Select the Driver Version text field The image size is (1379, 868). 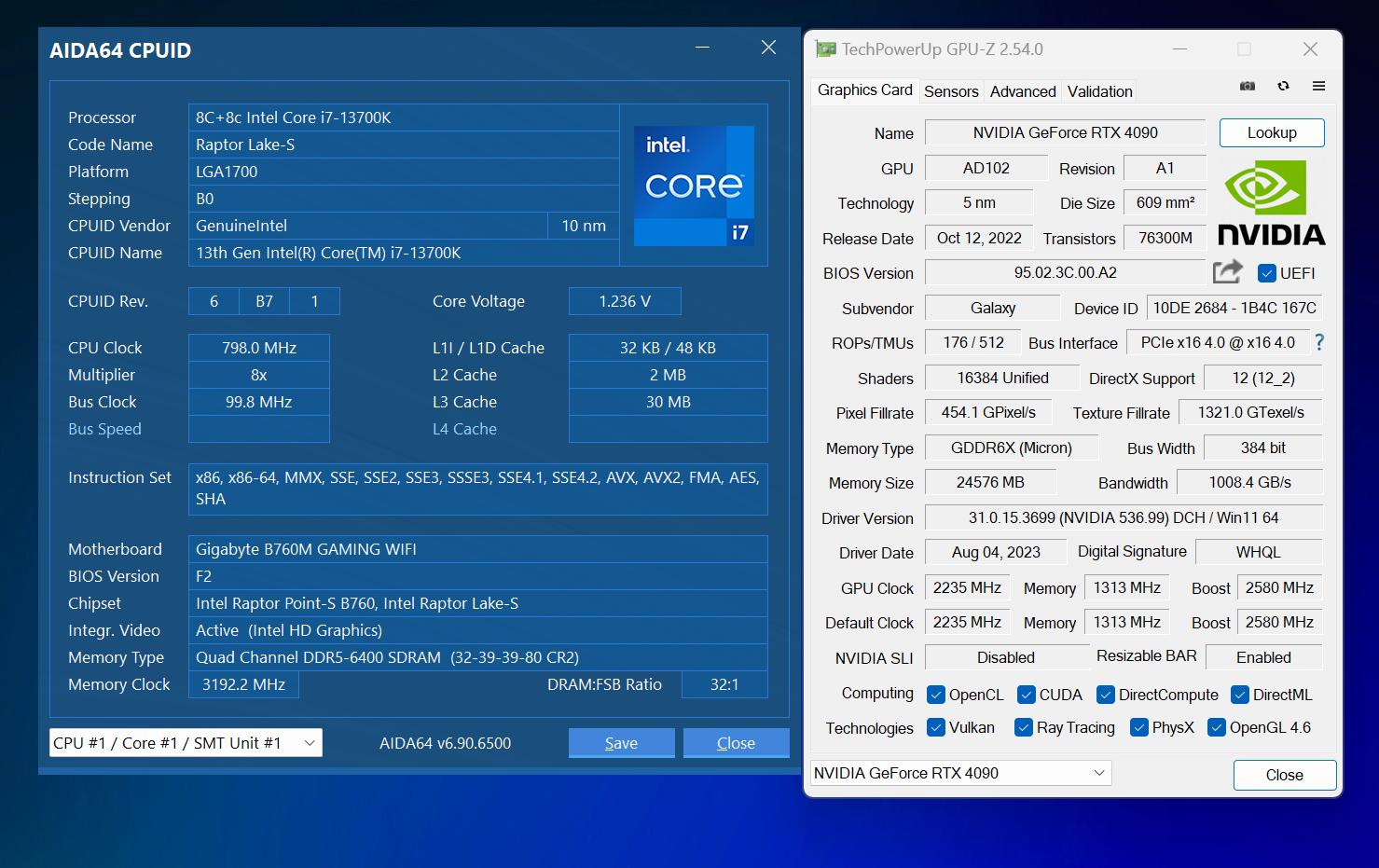tap(1123, 517)
